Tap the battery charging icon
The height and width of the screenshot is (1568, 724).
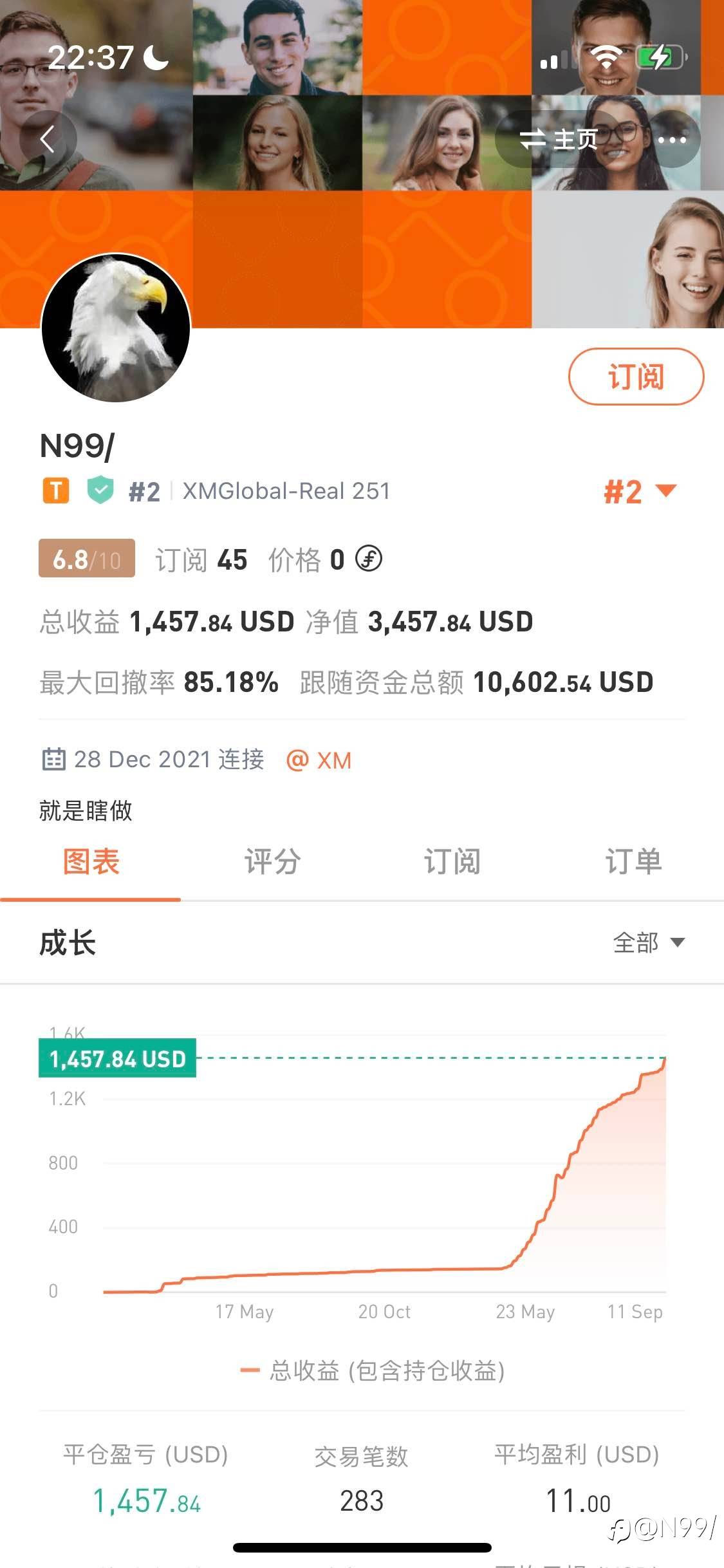[660, 58]
